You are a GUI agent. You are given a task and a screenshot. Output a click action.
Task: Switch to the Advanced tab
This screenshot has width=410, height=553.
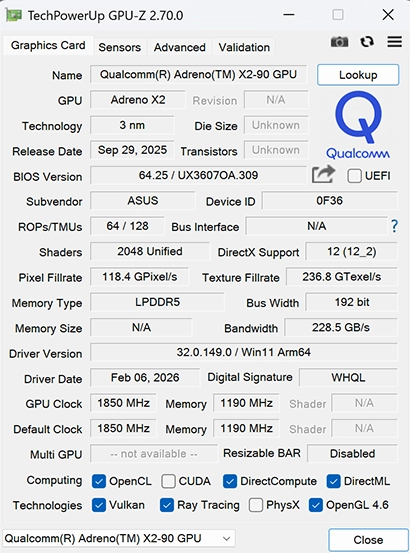point(179,47)
